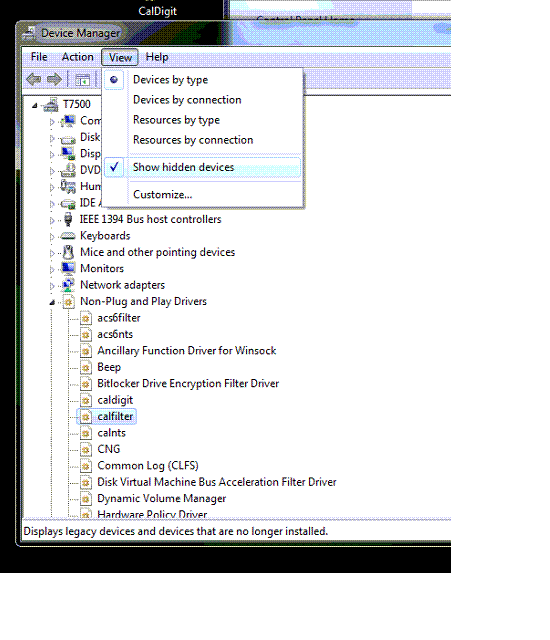Select Resources by connection menu entry
This screenshot has height=640, width=550.
pyautogui.click(x=193, y=140)
